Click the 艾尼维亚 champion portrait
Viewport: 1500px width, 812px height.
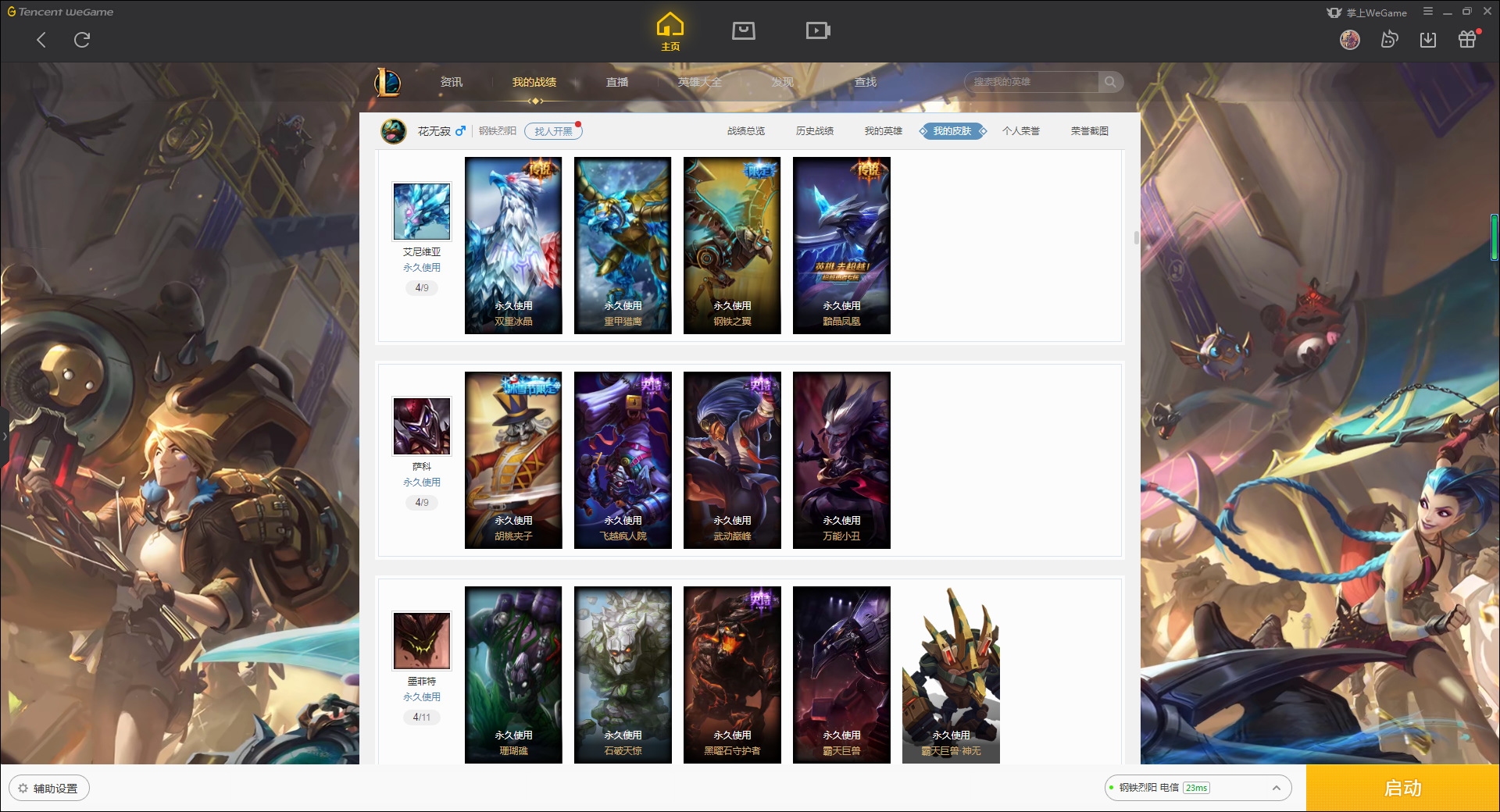tap(422, 212)
